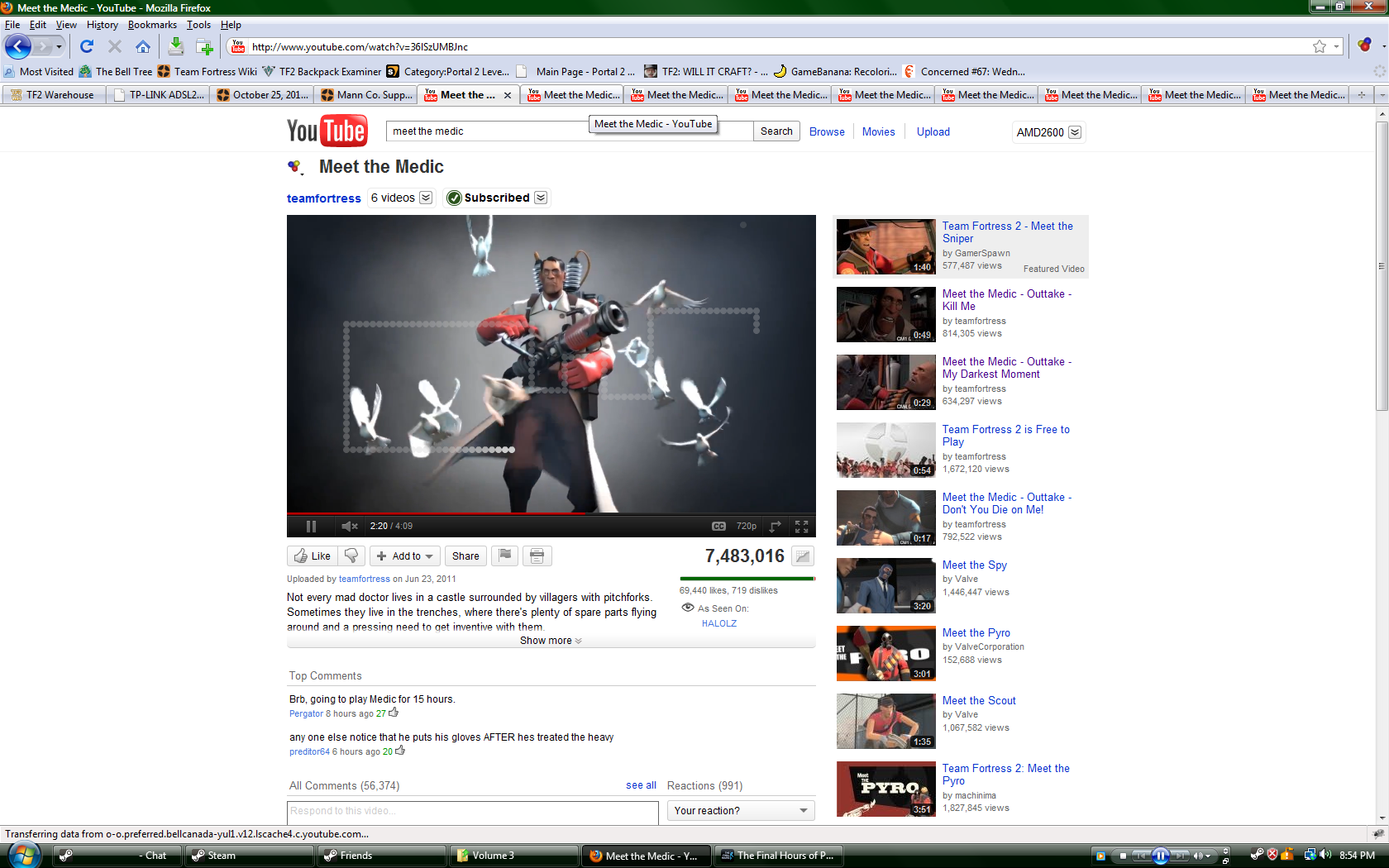The height and width of the screenshot is (868, 1389).
Task: Click the Search button
Action: pyautogui.click(x=776, y=131)
